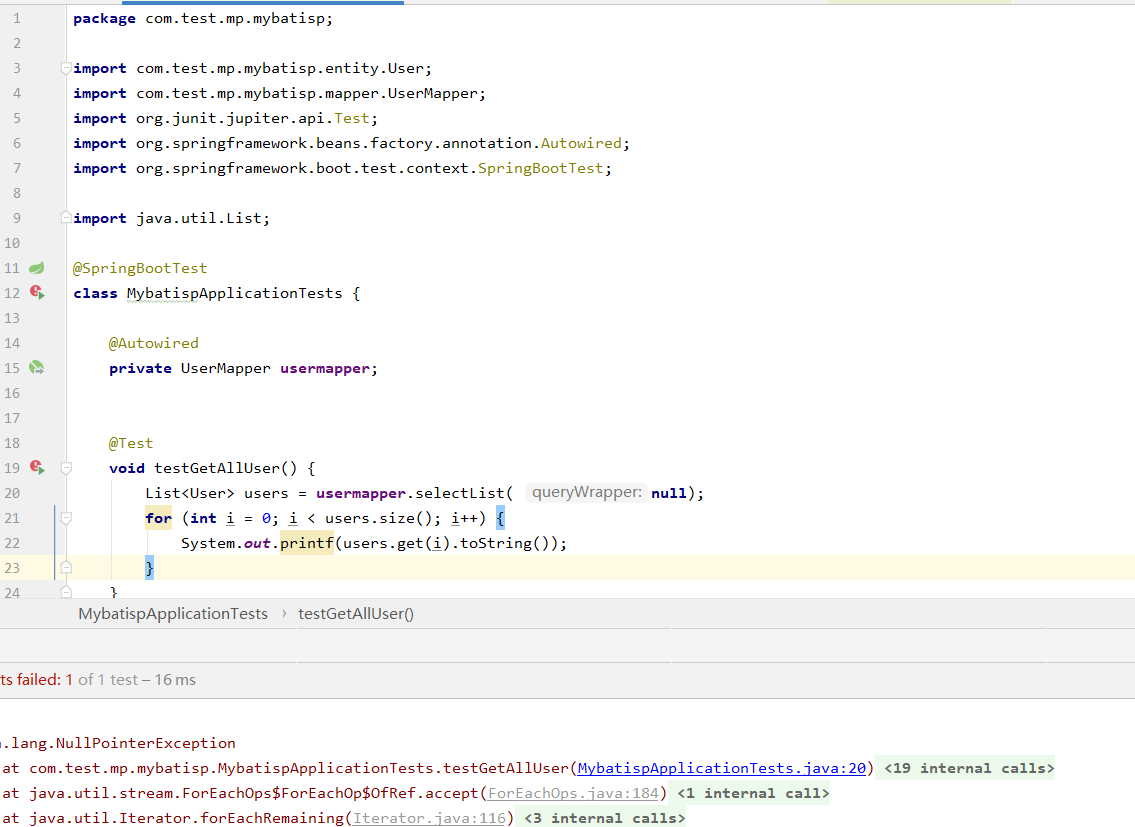
Task: Click the printf method call
Action: click(x=307, y=543)
